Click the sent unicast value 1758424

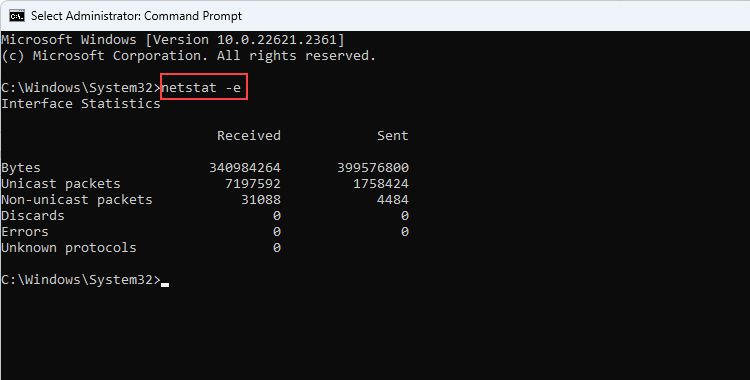coord(381,184)
